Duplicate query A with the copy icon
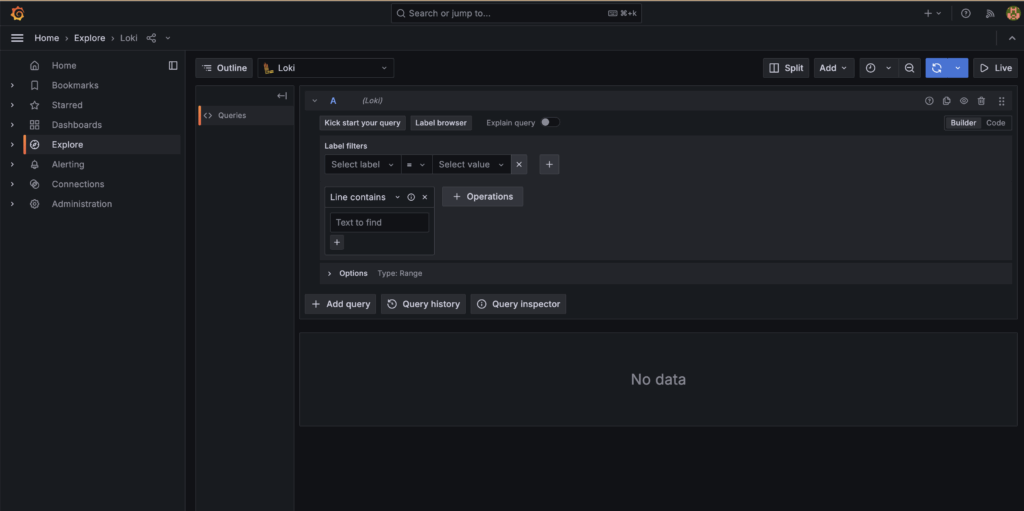The image size is (1024, 511). [946, 101]
